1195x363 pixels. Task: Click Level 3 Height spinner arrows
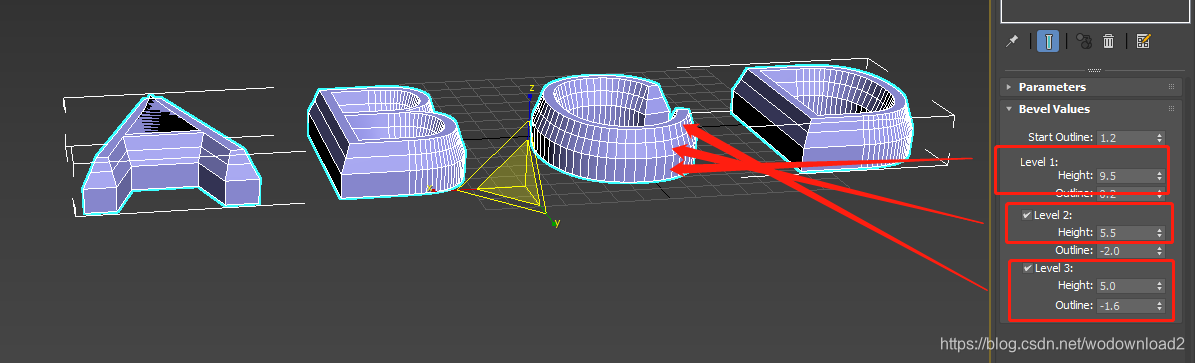[1160, 287]
